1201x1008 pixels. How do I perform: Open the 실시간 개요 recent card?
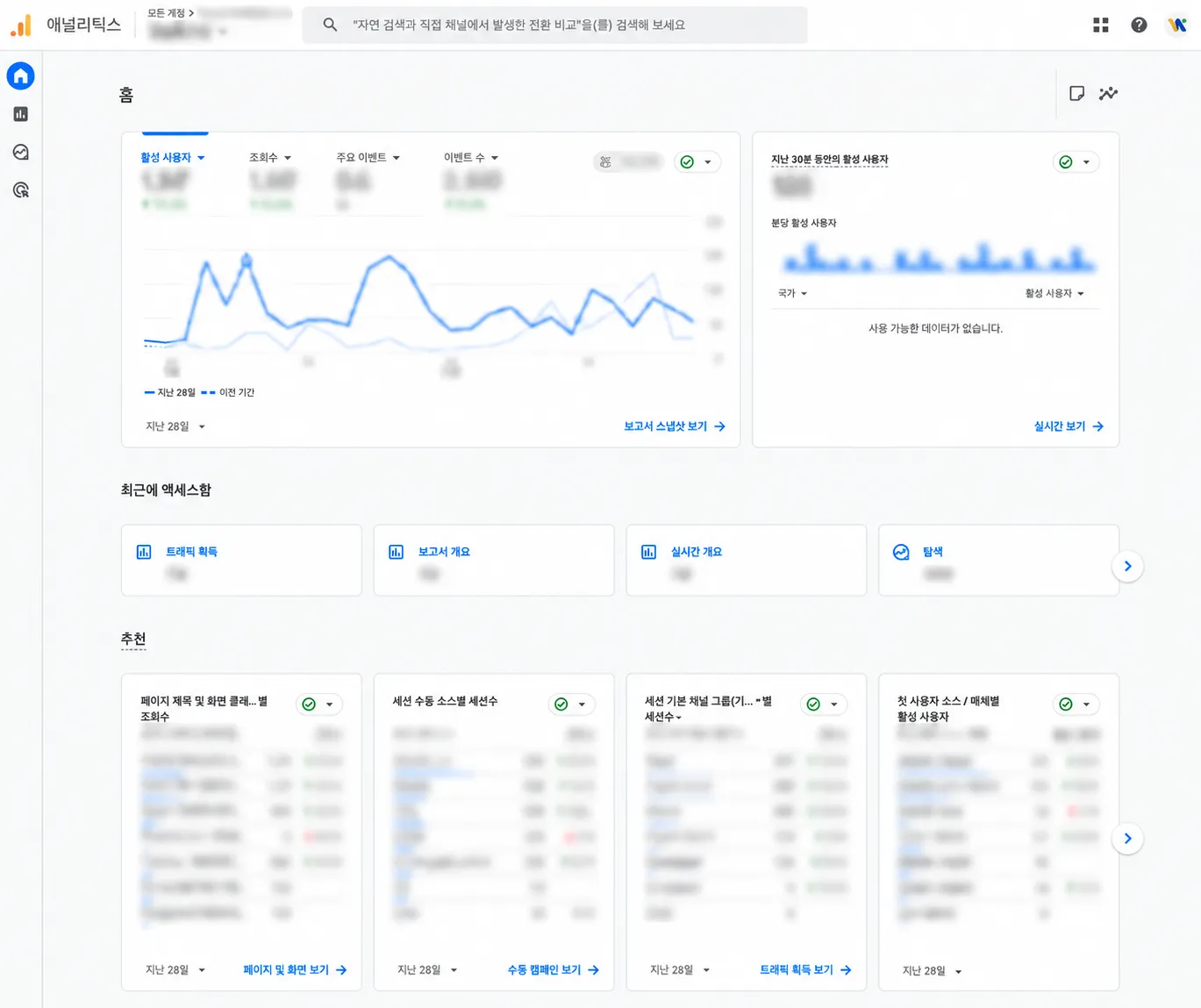[x=747, y=561]
